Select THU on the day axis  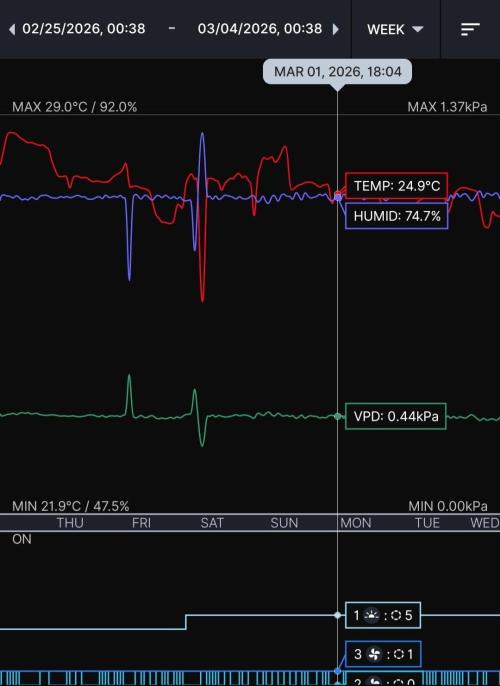coord(70,523)
